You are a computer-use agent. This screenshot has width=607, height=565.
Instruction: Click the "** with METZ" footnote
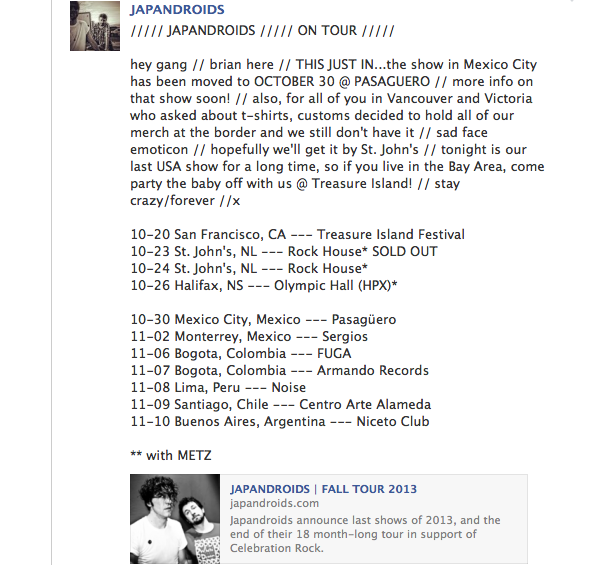pyautogui.click(x=170, y=456)
